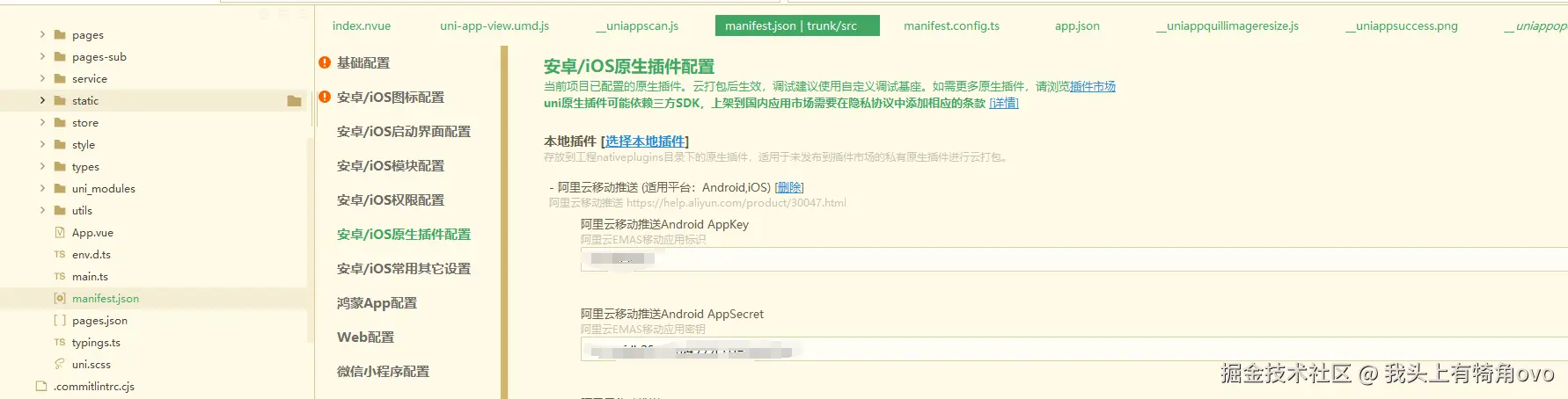Click the App.vue file icon
The height and width of the screenshot is (399, 1568).
[60, 232]
